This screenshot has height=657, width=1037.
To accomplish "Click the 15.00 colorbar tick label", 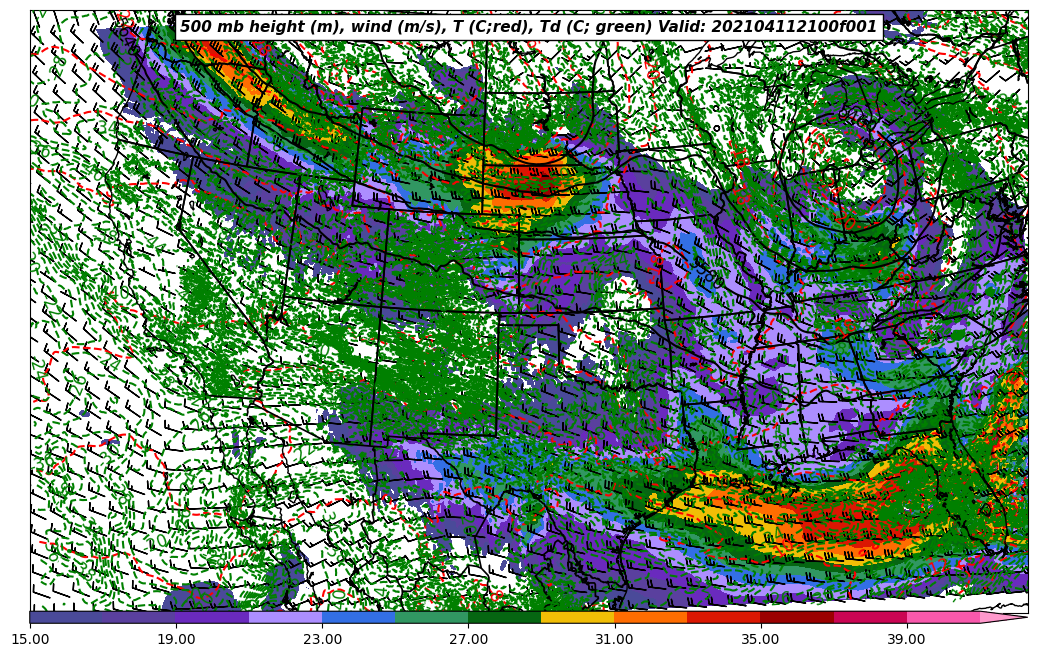I will (30, 638).
